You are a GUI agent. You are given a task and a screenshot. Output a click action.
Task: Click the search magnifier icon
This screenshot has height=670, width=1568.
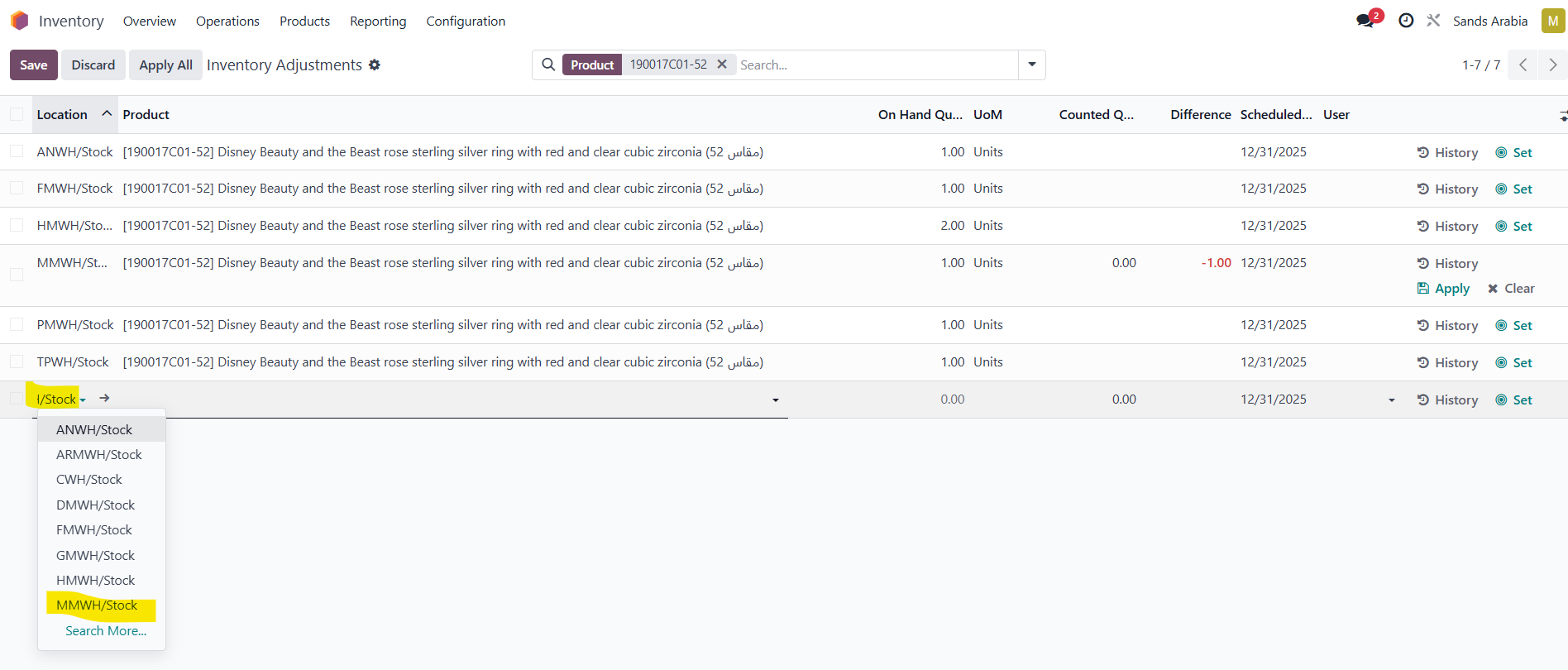548,65
